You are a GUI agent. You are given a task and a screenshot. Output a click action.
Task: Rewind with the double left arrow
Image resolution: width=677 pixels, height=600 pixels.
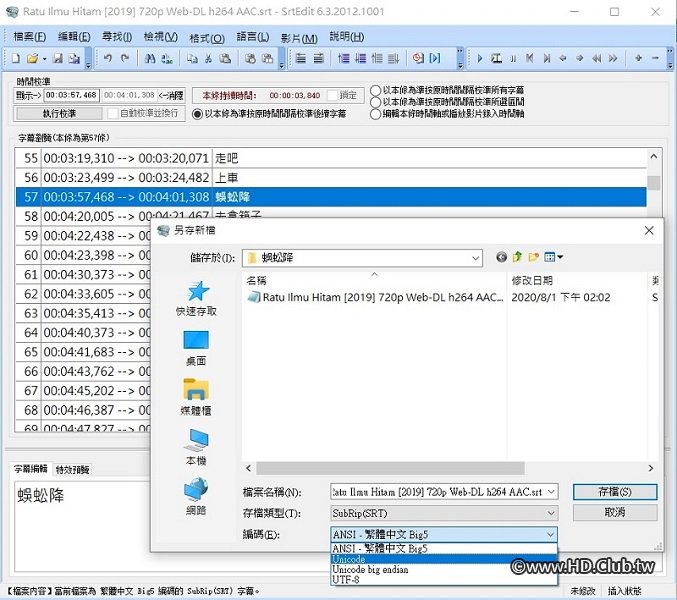[597, 58]
